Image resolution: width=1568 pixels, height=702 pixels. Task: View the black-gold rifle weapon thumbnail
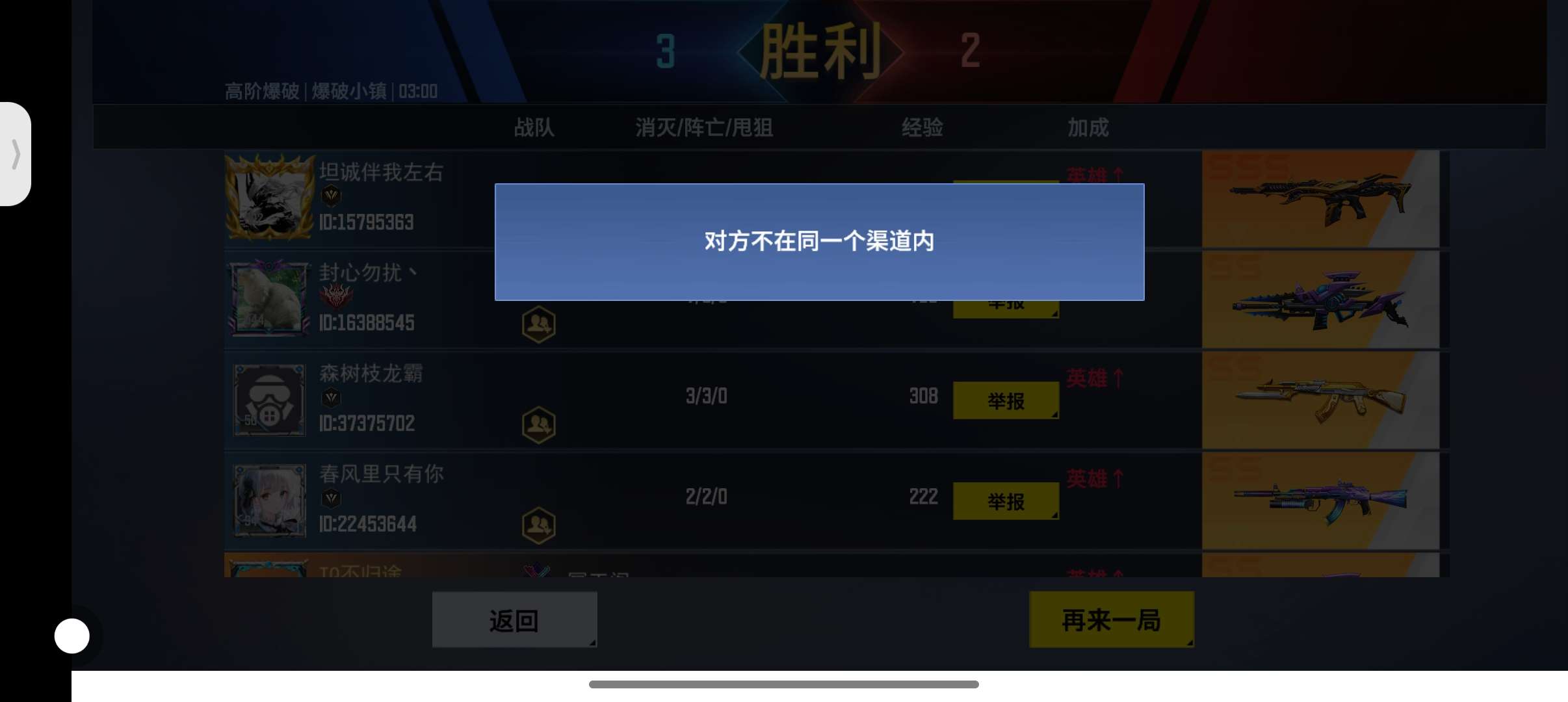(x=1320, y=198)
